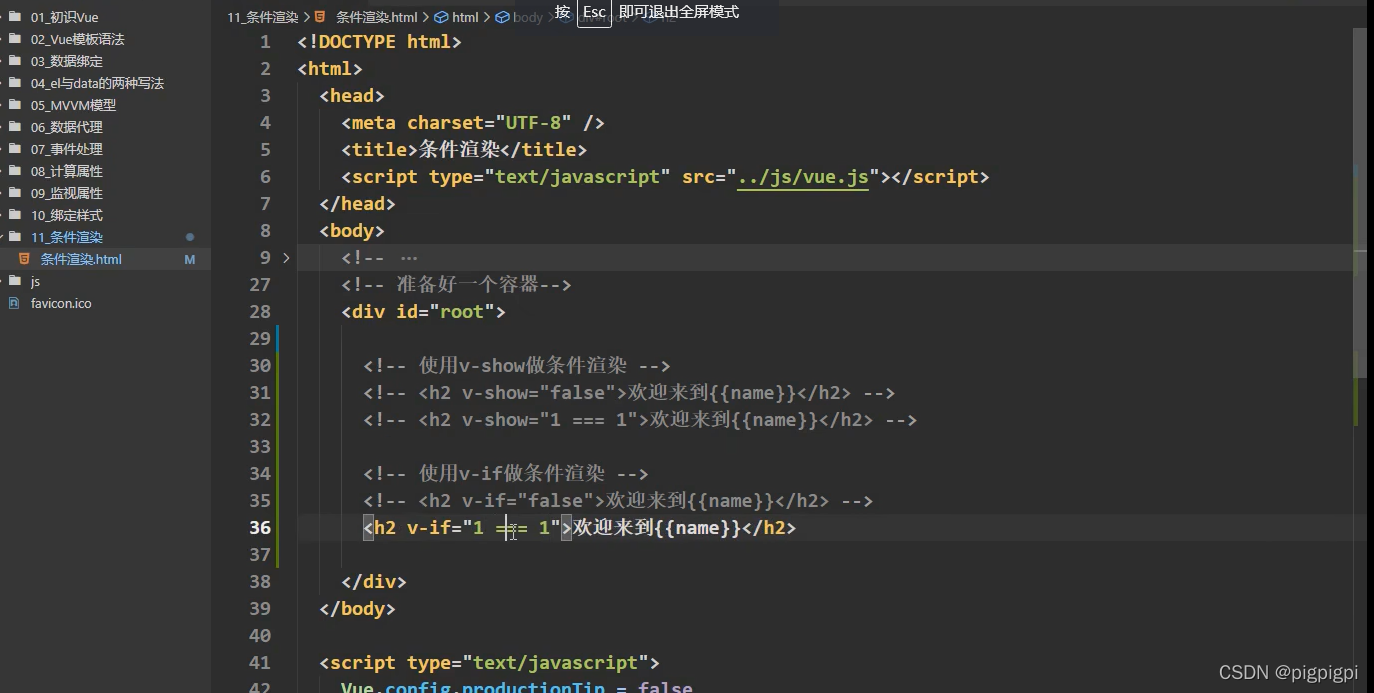
Task: Open folder 10_绑定样式
Action: coord(66,215)
